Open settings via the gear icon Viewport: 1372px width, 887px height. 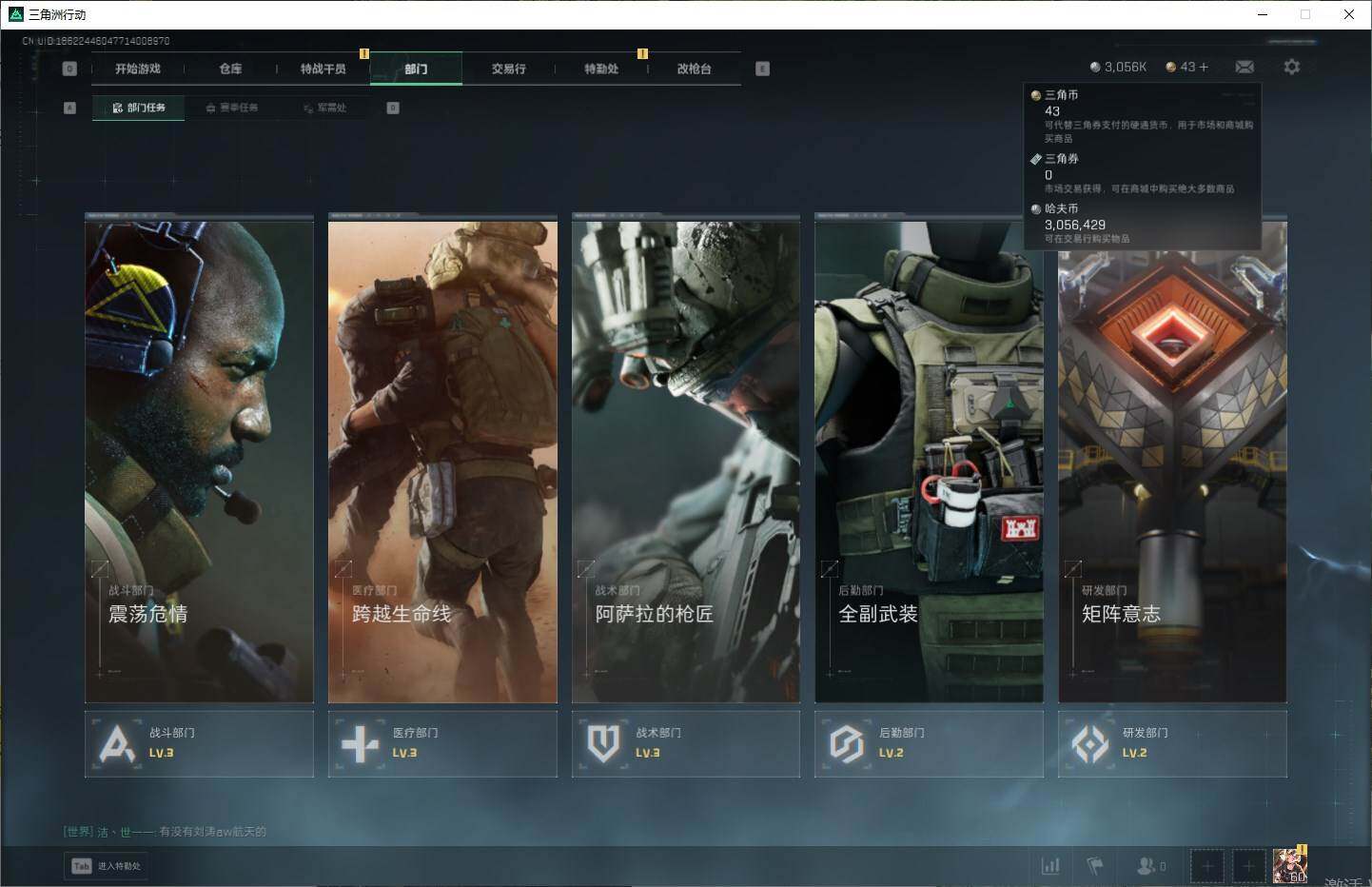point(1291,67)
